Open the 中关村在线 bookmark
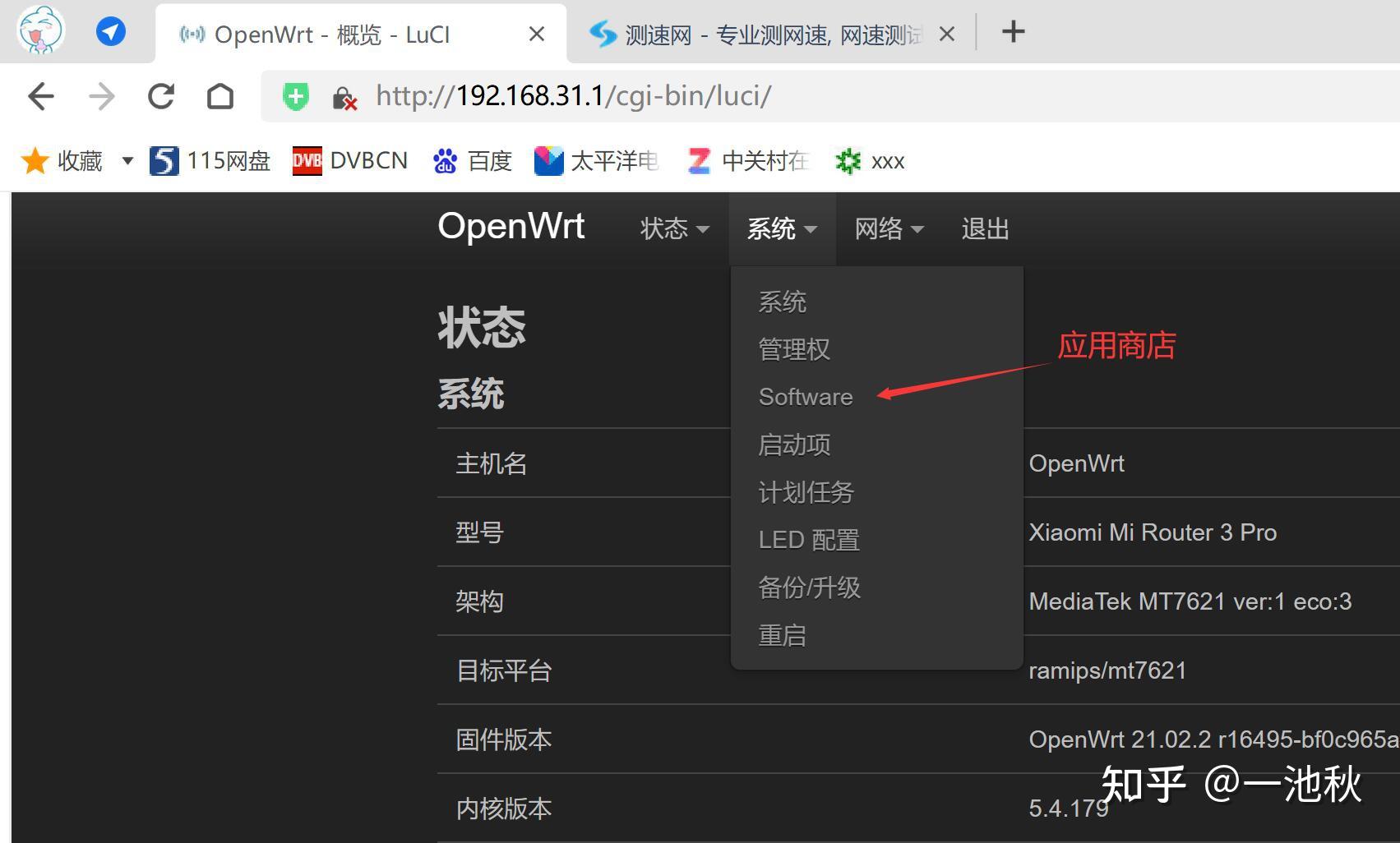Viewport: 1400px width, 843px height. click(748, 161)
